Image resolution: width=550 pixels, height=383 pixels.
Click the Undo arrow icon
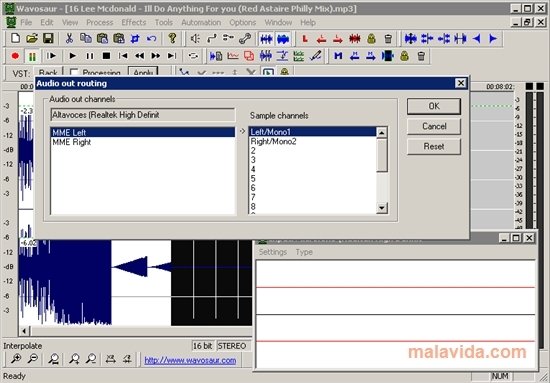tap(152, 38)
